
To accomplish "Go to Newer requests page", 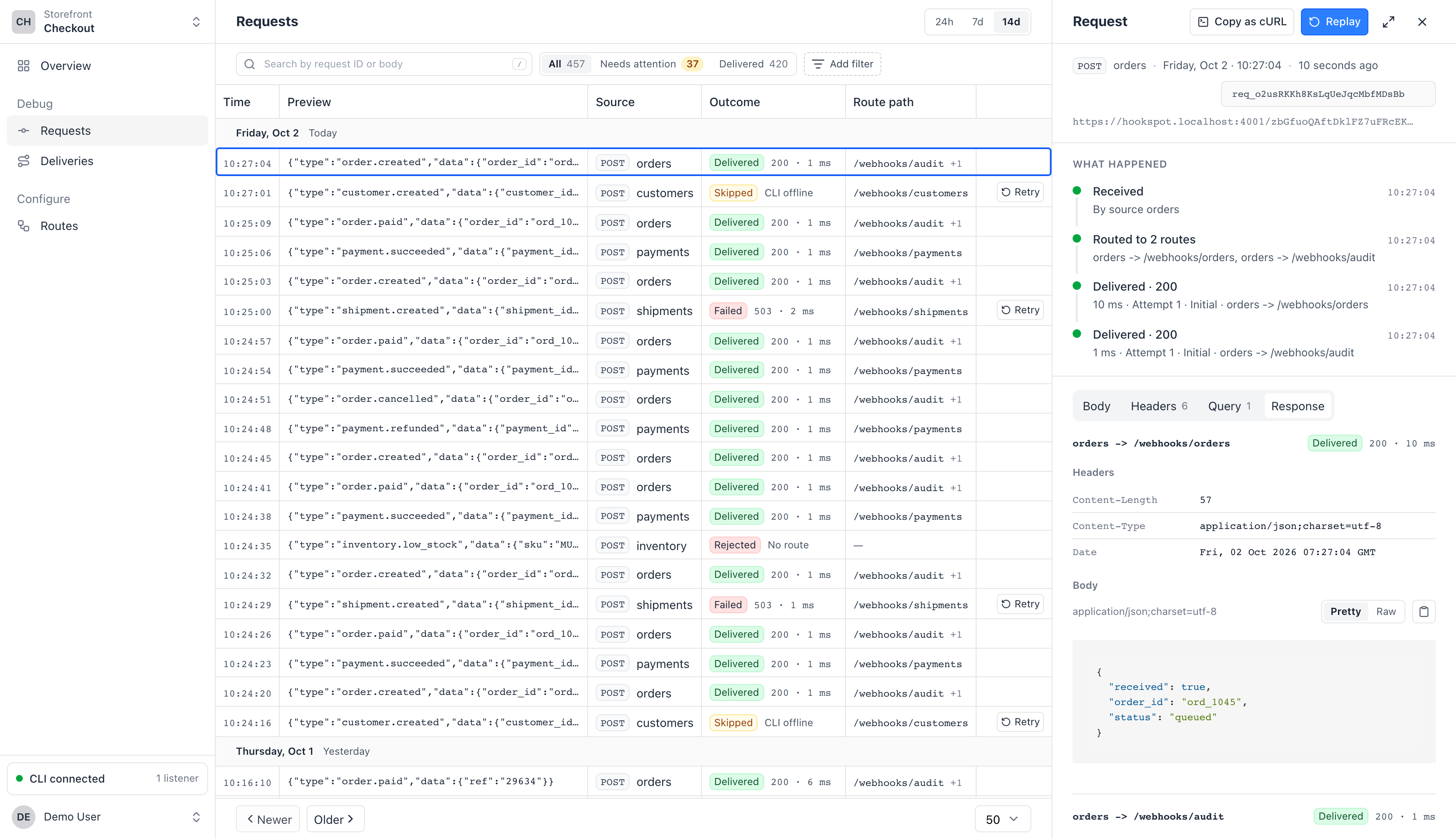I will click(268, 819).
